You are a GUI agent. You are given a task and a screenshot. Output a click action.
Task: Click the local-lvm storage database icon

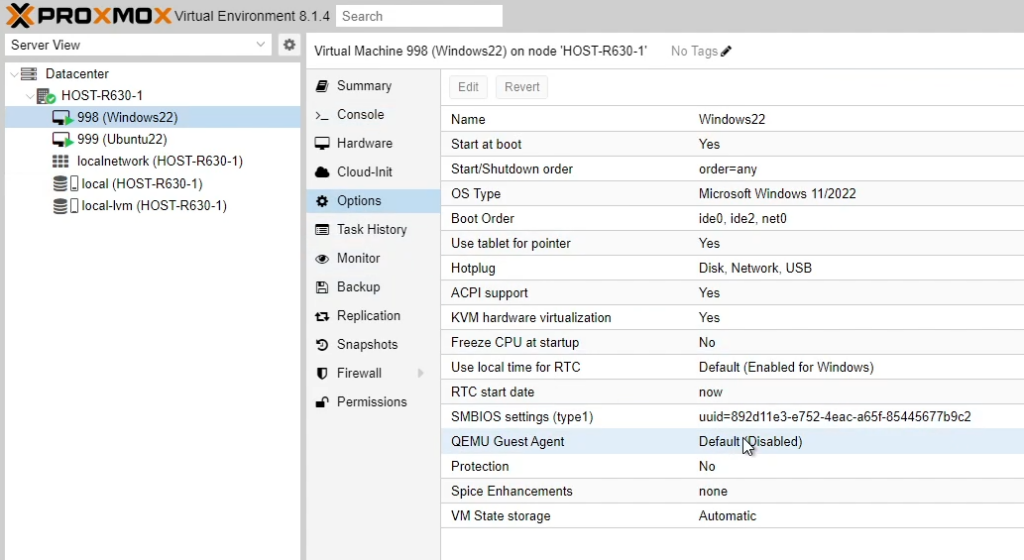pos(60,206)
